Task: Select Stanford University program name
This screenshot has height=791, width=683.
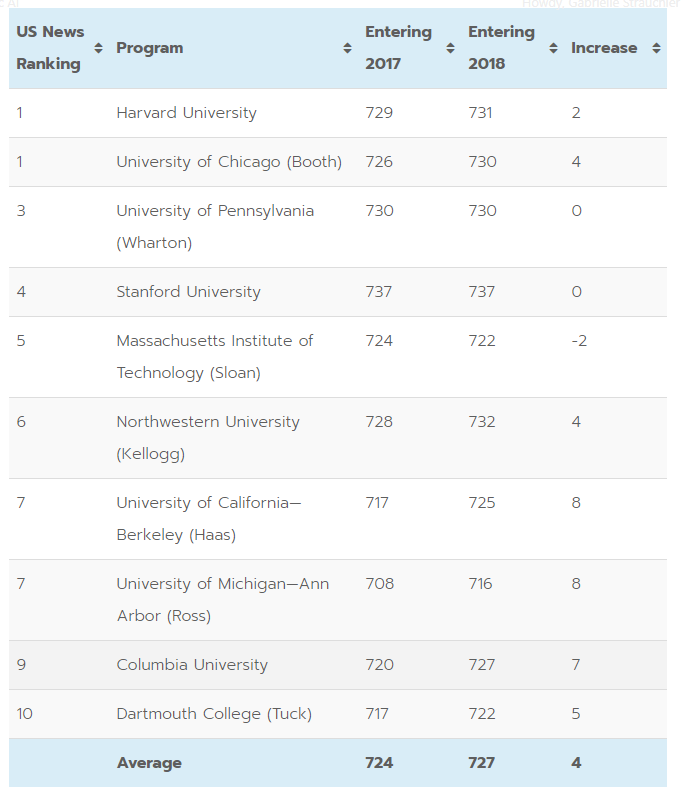Action: point(188,292)
